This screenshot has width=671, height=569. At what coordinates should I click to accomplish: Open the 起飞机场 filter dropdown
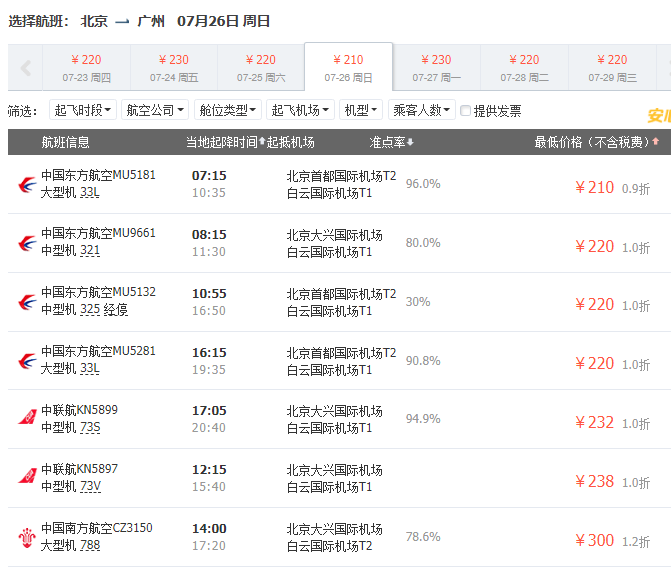tap(302, 111)
